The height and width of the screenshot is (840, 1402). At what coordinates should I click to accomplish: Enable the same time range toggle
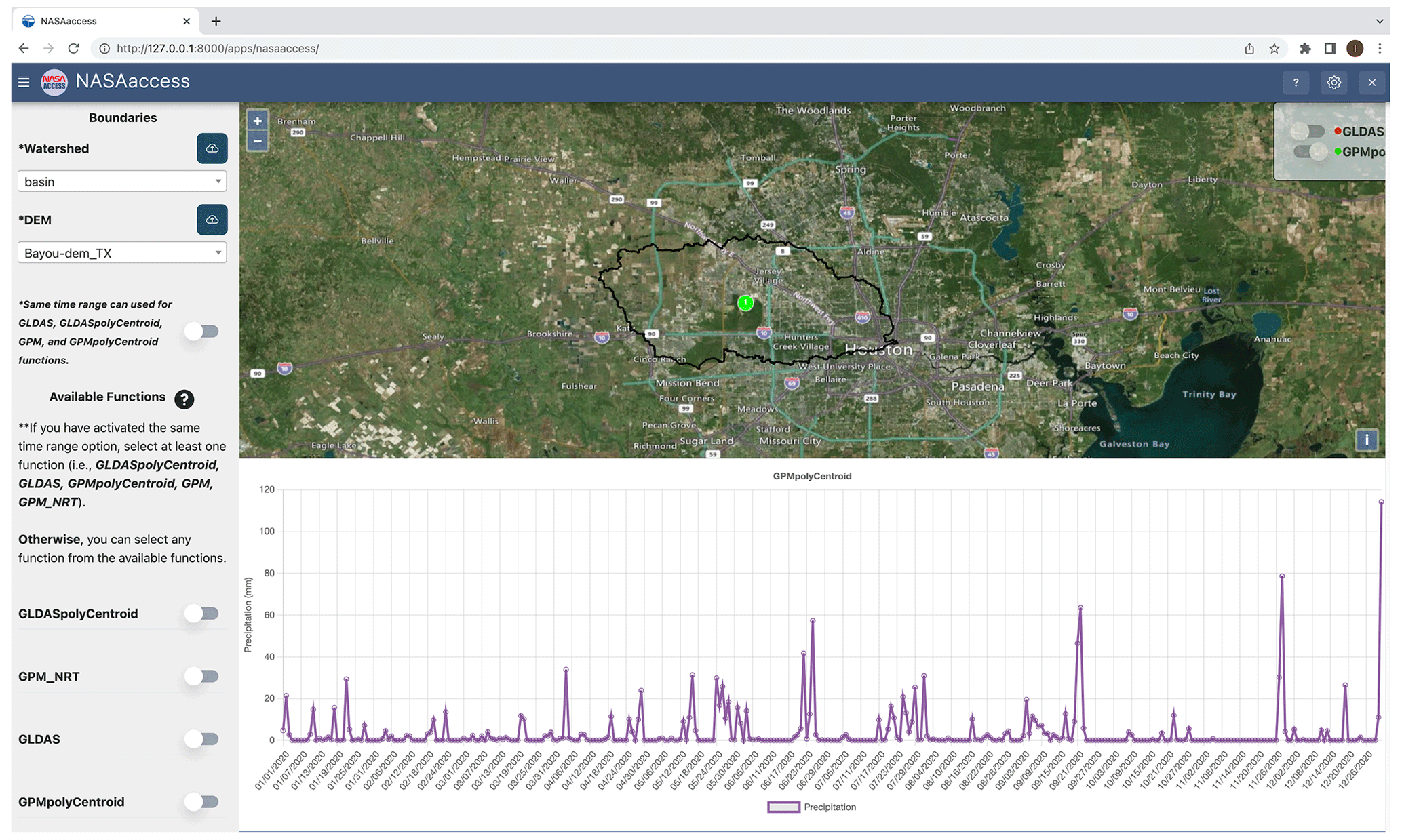(202, 332)
